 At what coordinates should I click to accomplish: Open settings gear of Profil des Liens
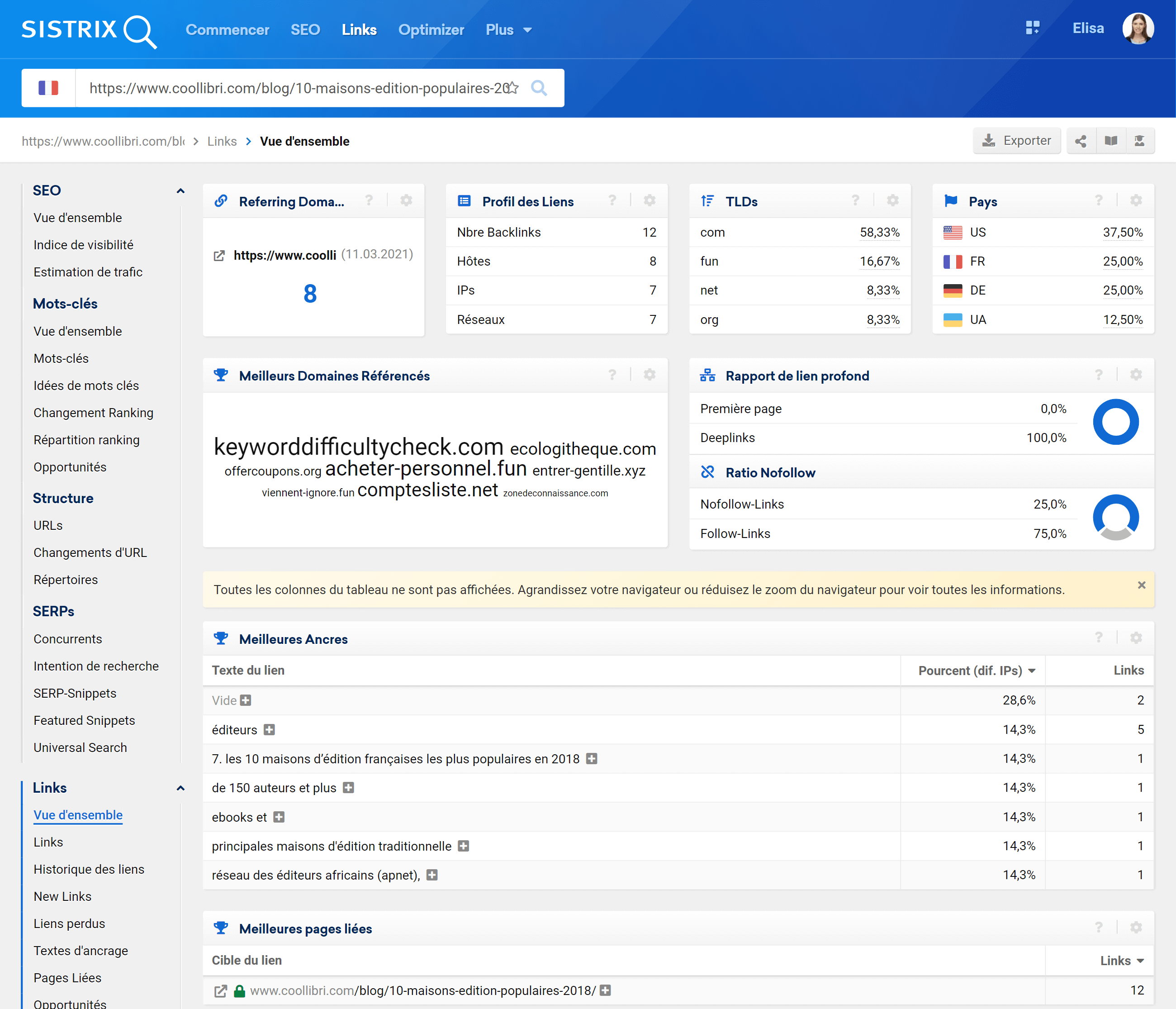(650, 200)
